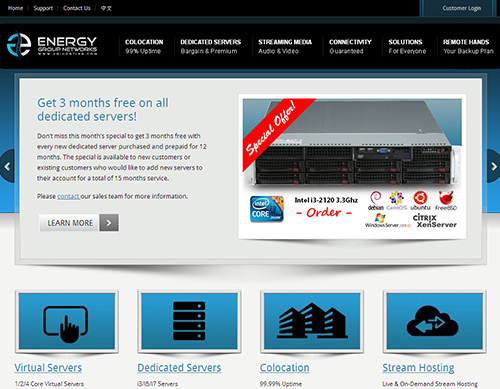Click the arrow beside Learn More
Screen dimensions: 500x389
tap(109, 223)
